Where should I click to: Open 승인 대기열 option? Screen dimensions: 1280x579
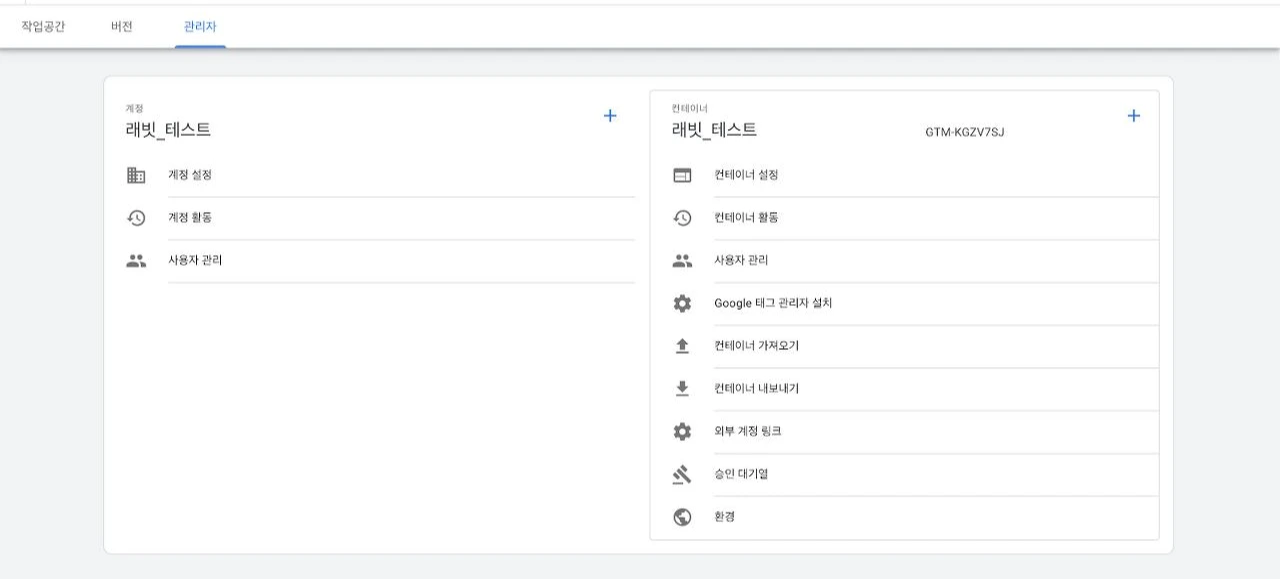(741, 474)
